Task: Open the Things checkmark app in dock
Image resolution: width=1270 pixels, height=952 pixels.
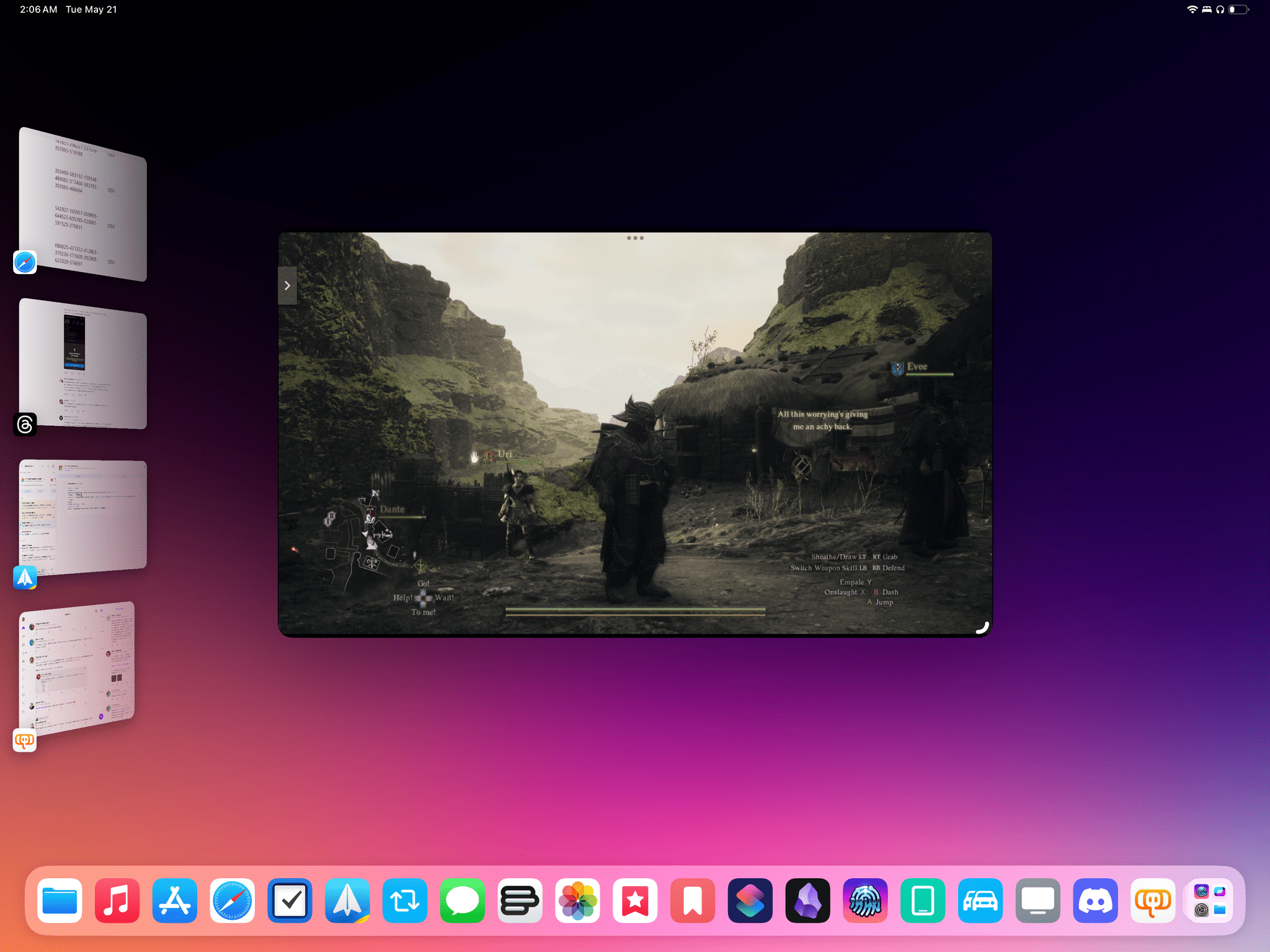Action: coord(290,901)
